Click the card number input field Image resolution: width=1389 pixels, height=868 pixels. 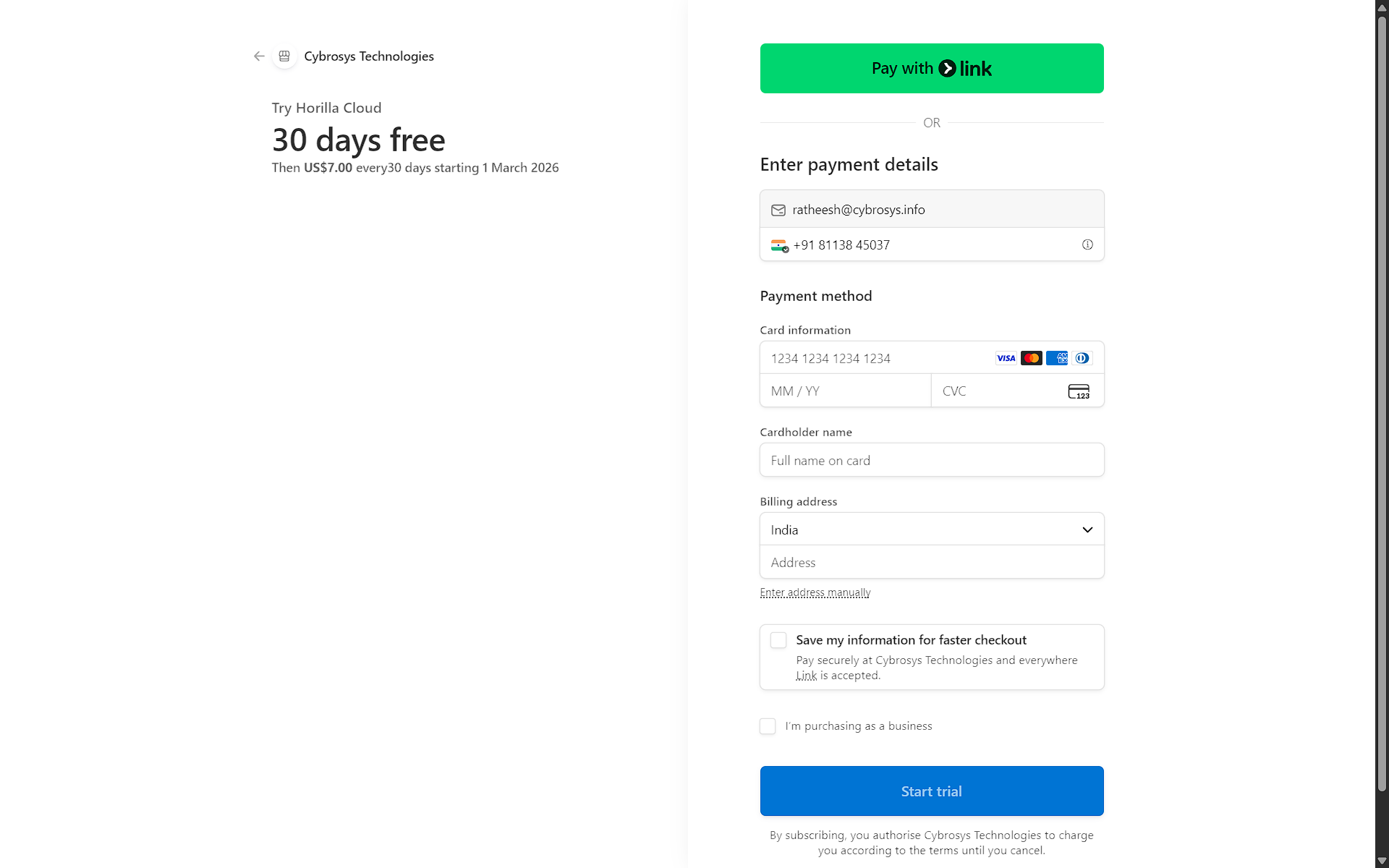tap(868, 358)
